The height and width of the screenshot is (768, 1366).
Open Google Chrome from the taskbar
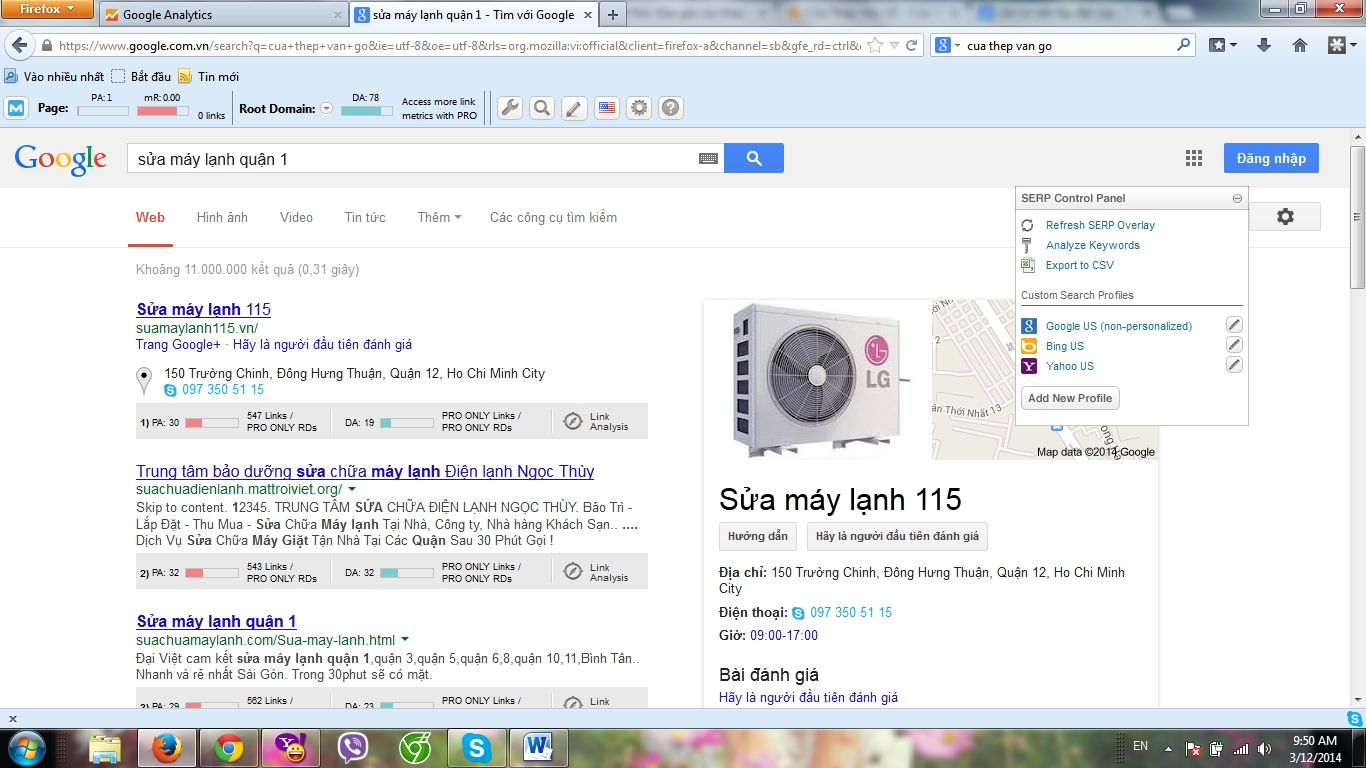point(229,748)
